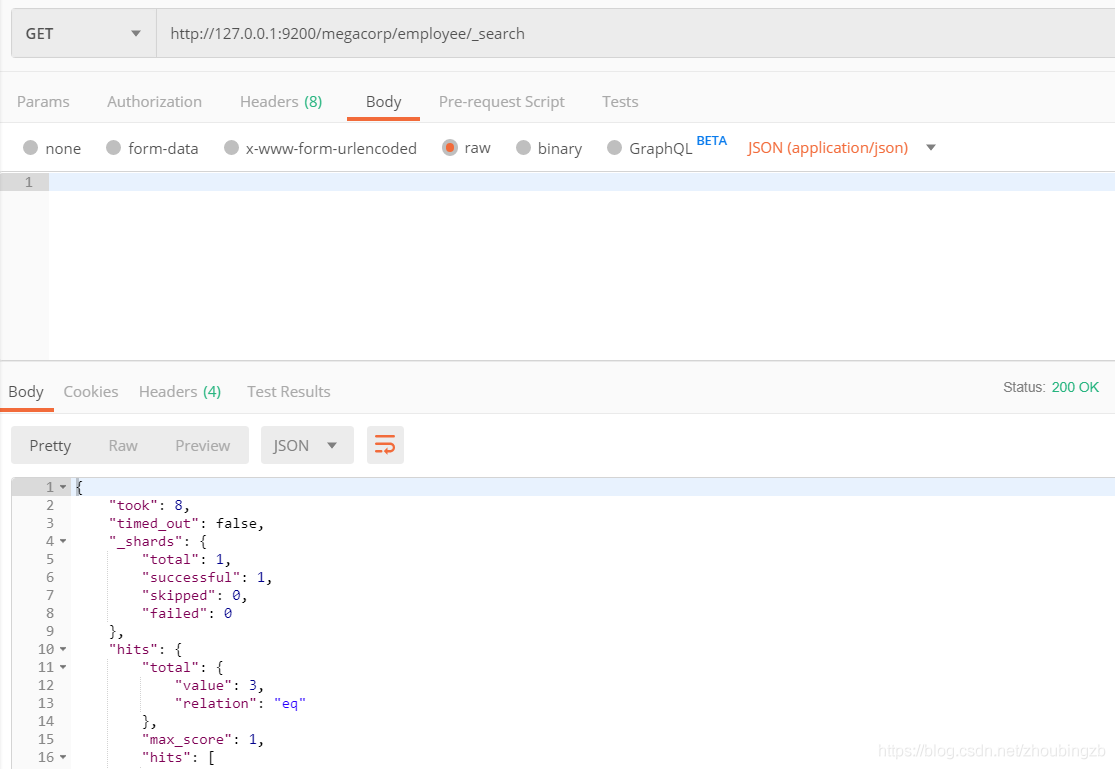Choose x-www-form-urlencoded body type

click(x=231, y=147)
